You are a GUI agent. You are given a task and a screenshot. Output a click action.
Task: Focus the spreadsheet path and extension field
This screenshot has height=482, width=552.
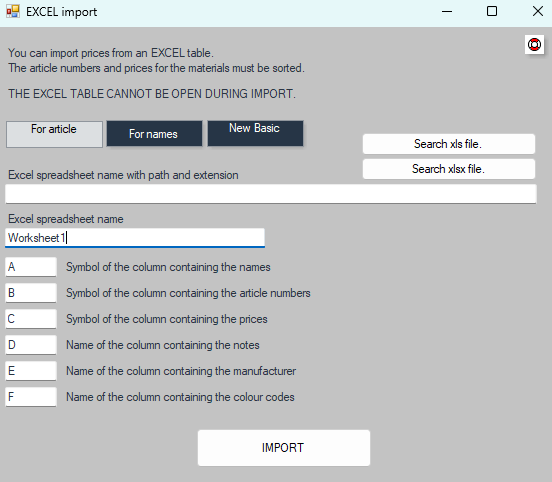(271, 194)
